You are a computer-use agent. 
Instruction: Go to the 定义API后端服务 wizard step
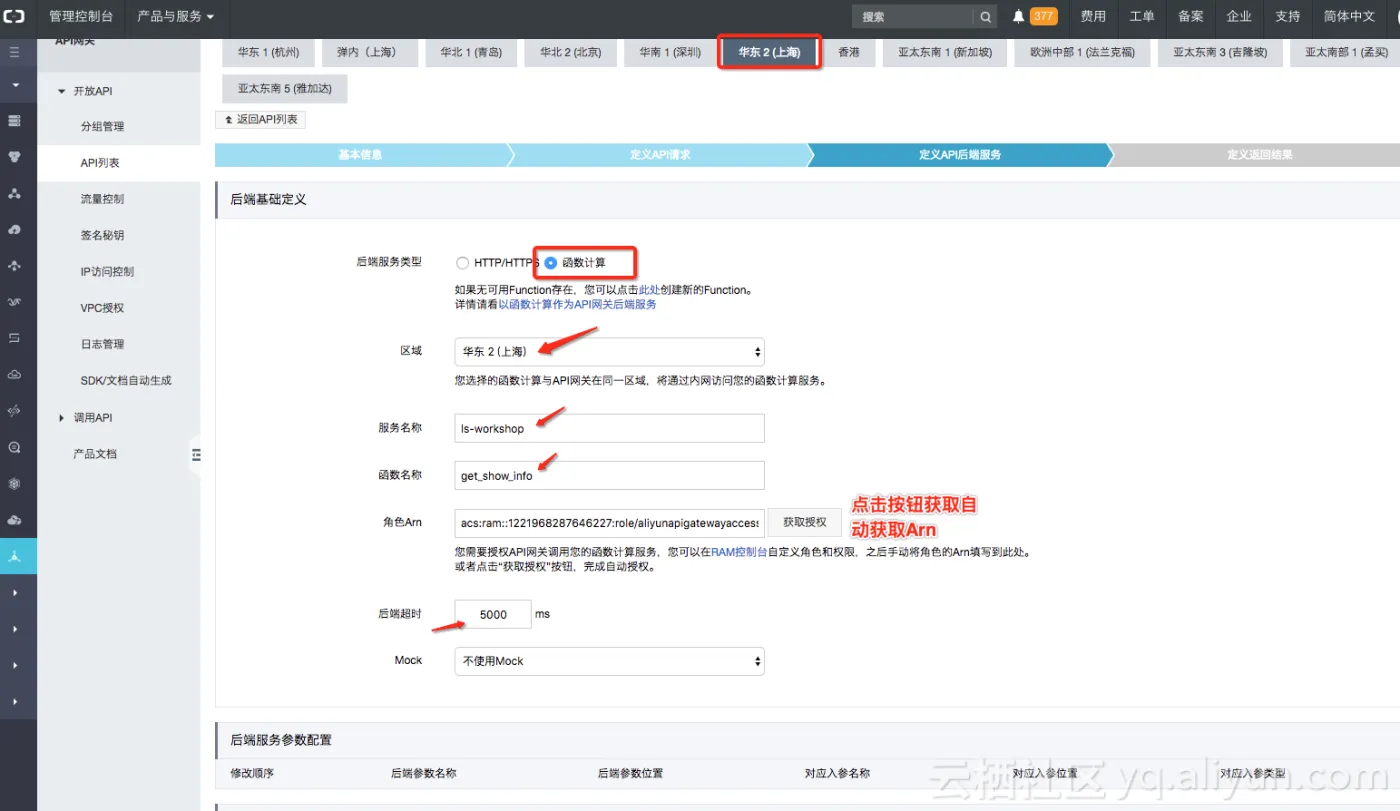click(960, 155)
